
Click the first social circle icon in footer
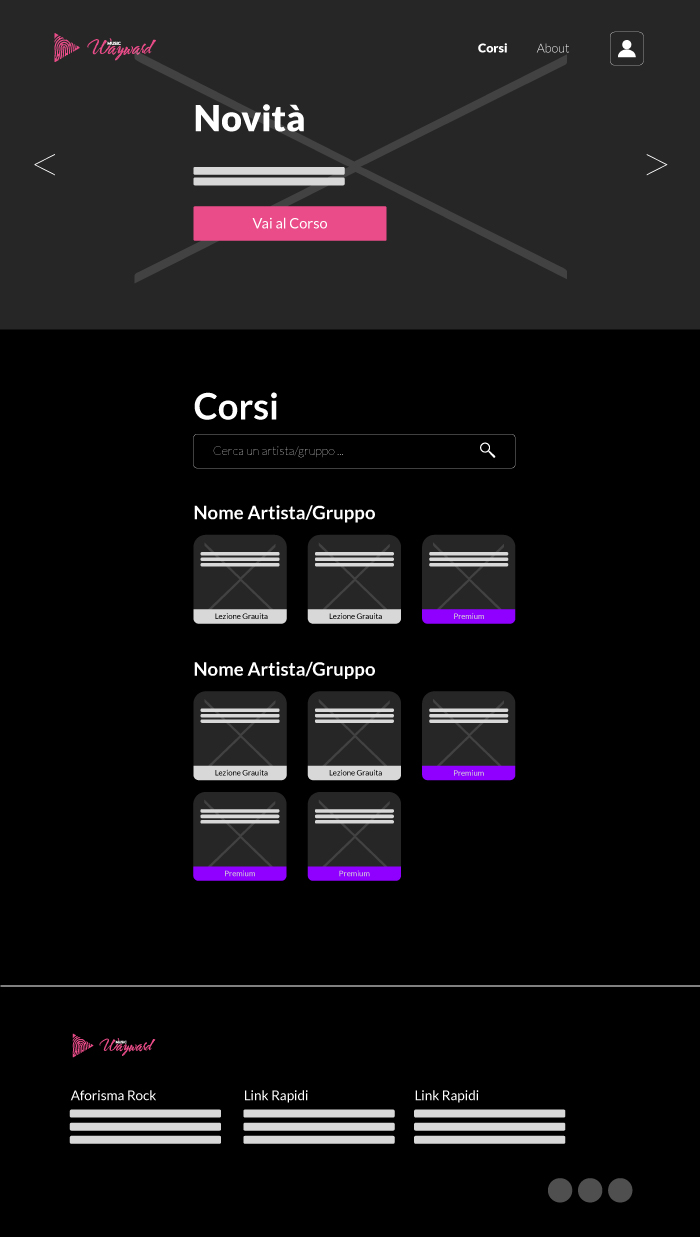560,1190
